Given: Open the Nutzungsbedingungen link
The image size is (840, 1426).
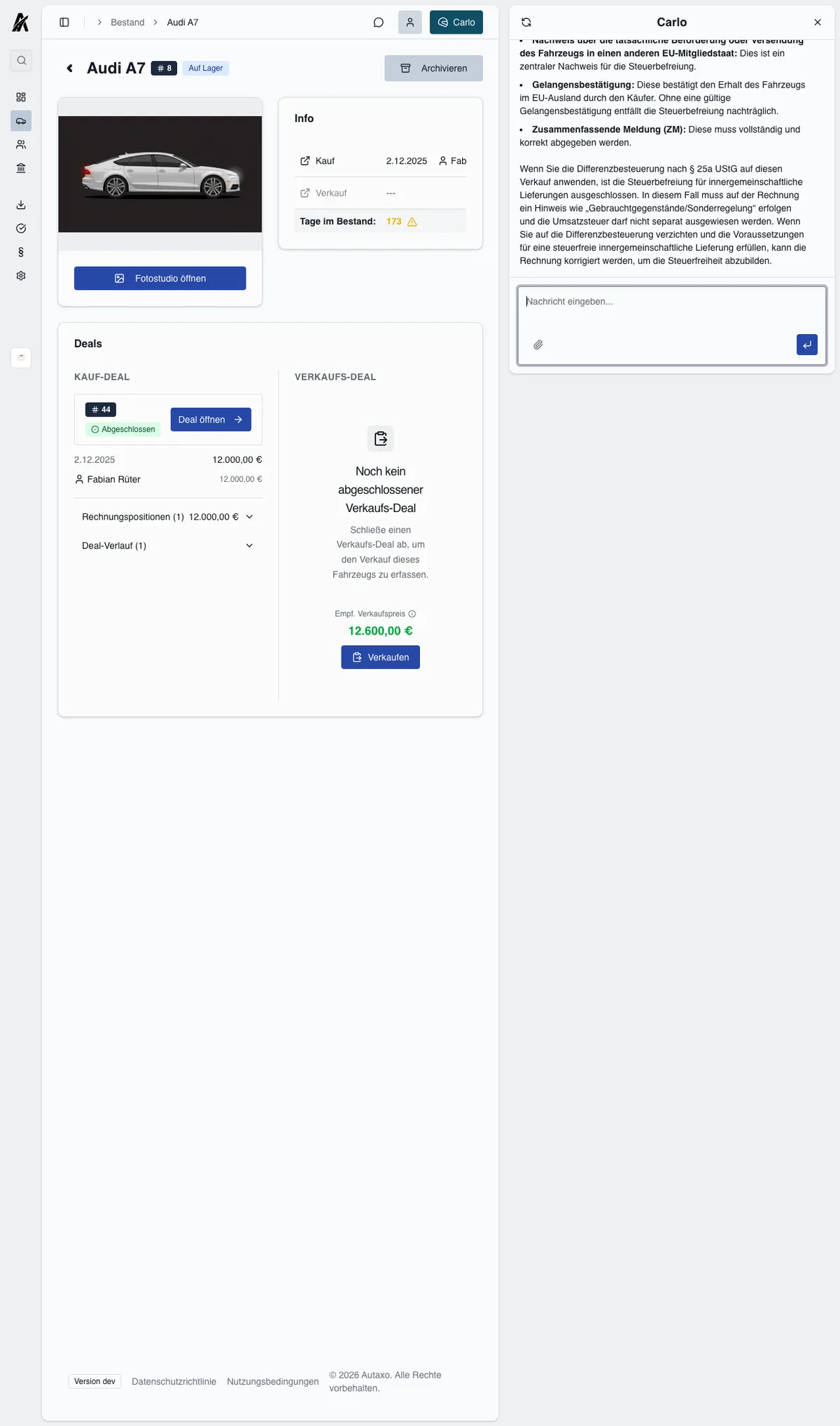Looking at the screenshot, I should 273,1382.
